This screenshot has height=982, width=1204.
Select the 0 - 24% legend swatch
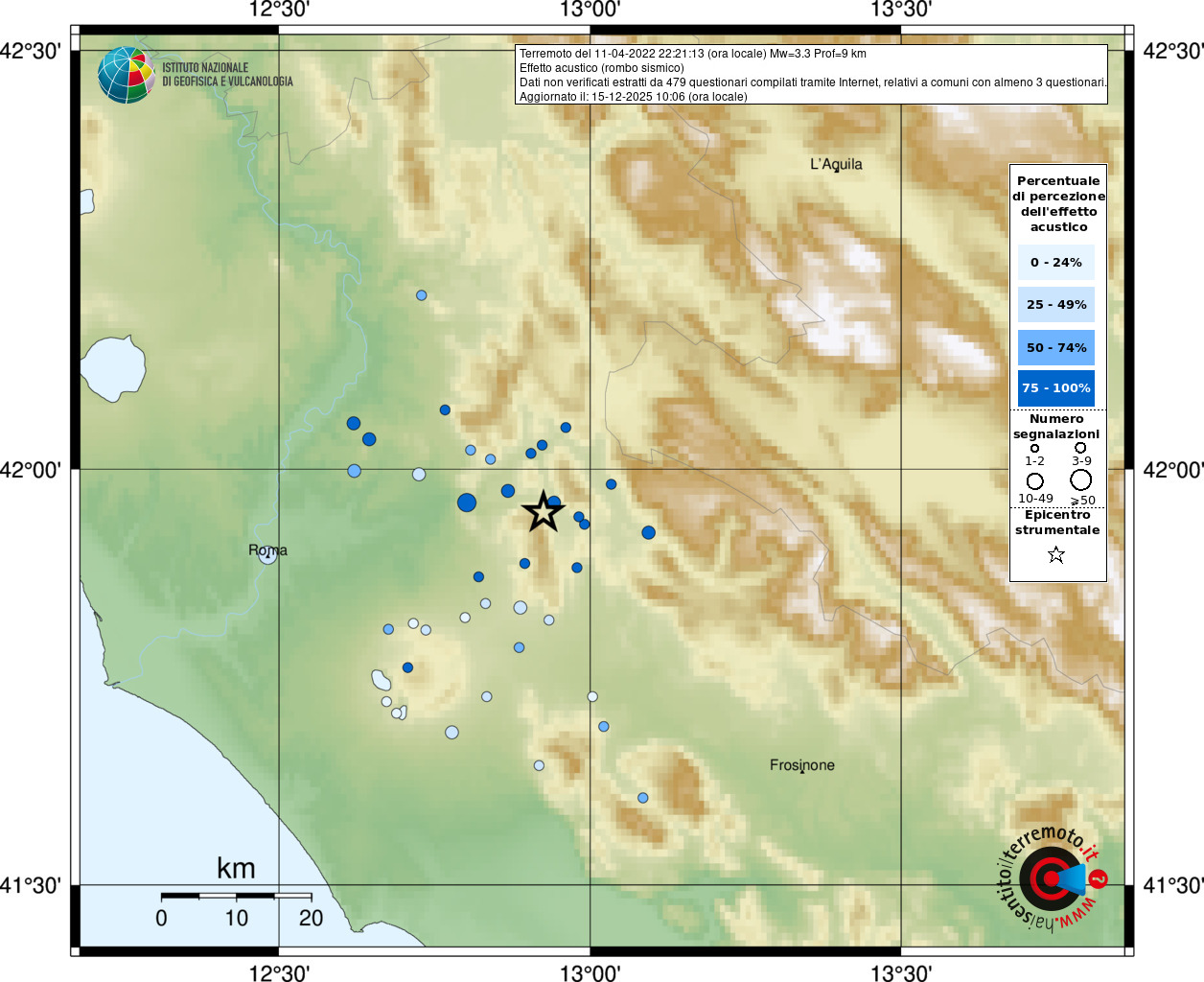coord(1056,262)
